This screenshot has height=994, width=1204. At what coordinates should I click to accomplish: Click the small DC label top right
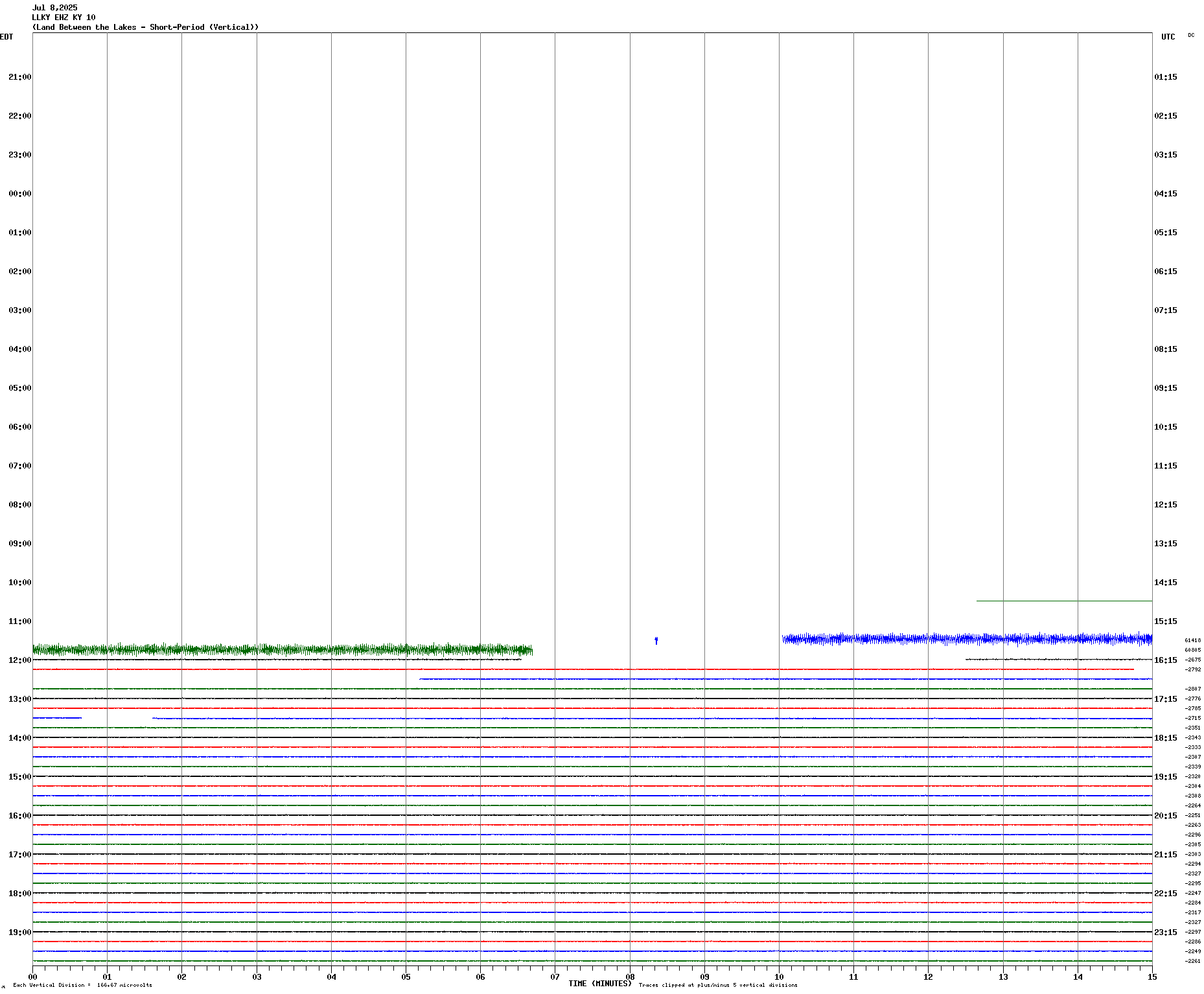tap(1191, 35)
